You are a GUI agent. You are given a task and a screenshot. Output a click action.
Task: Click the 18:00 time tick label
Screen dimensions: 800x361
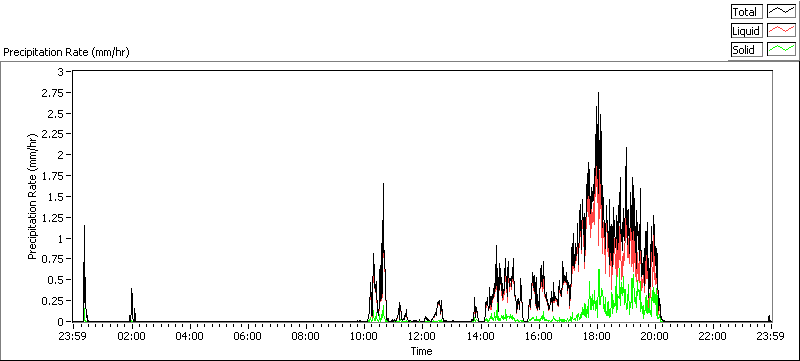(x=596, y=336)
